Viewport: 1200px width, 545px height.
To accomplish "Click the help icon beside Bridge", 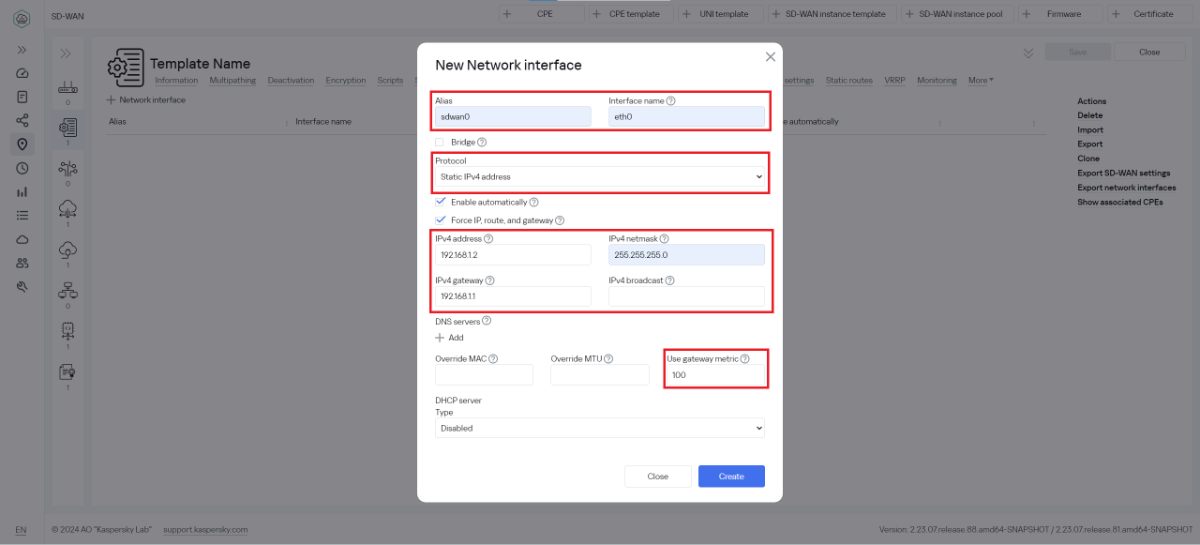I will click(x=482, y=143).
